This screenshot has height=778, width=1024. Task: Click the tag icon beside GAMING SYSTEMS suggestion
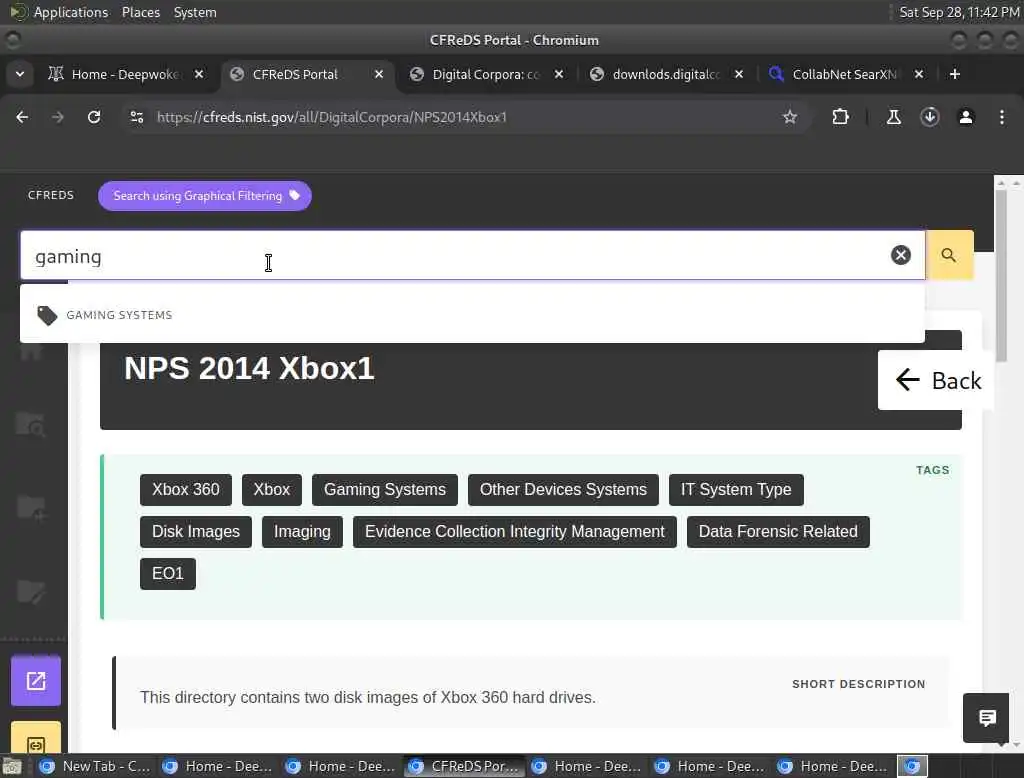click(47, 316)
